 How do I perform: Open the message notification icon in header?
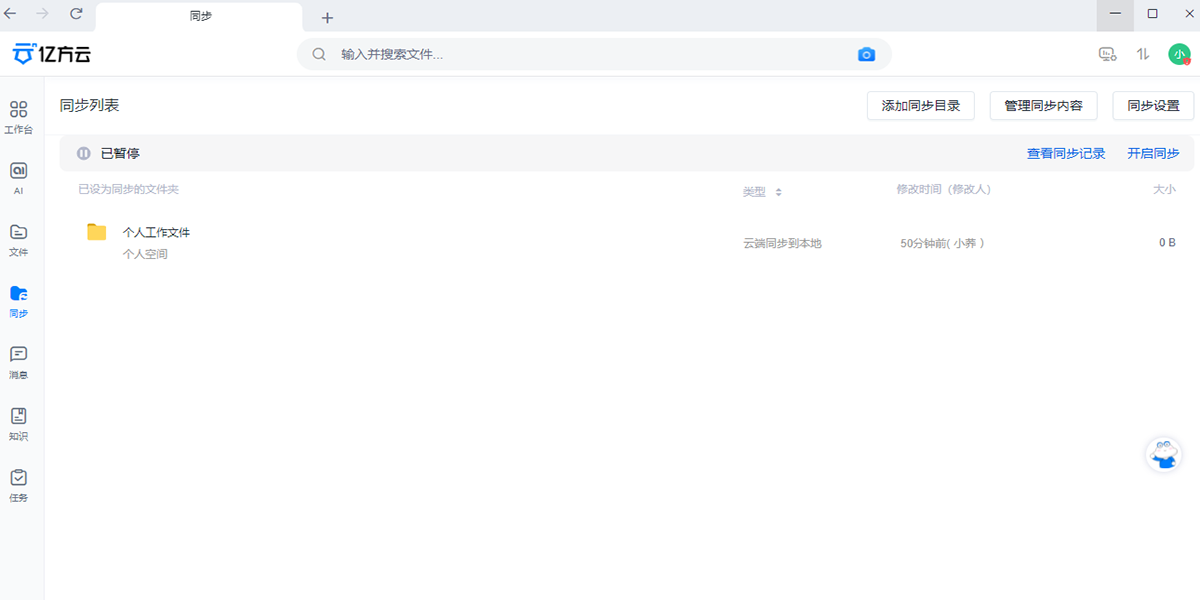coord(1107,54)
